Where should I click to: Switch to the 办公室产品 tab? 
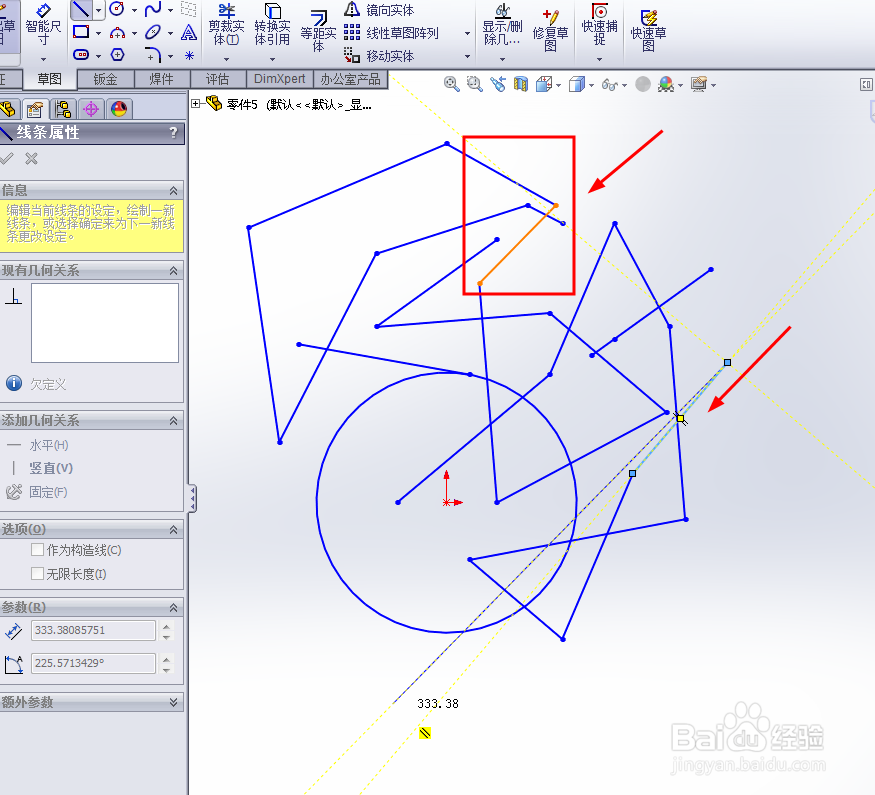click(350, 79)
